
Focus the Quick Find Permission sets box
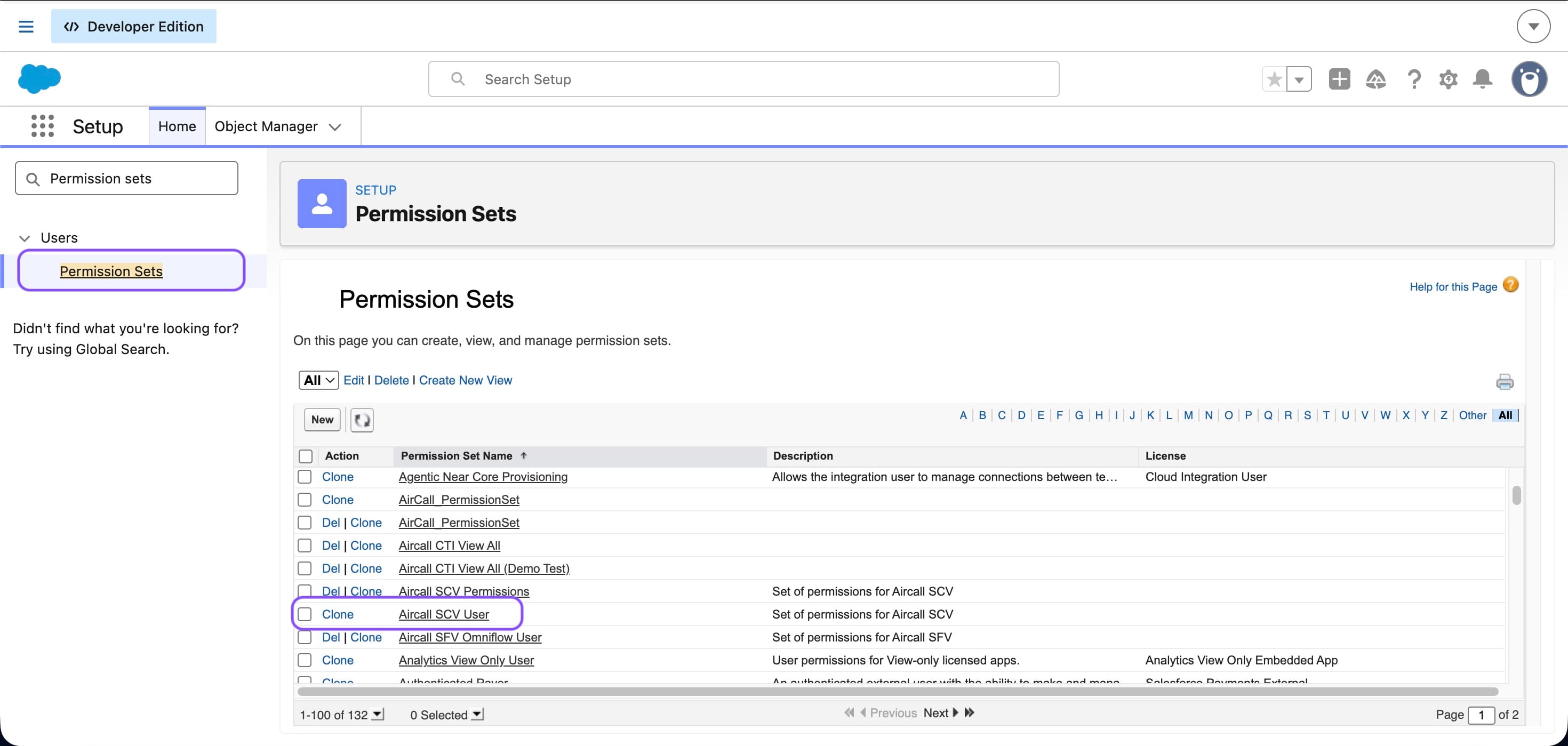click(x=126, y=178)
